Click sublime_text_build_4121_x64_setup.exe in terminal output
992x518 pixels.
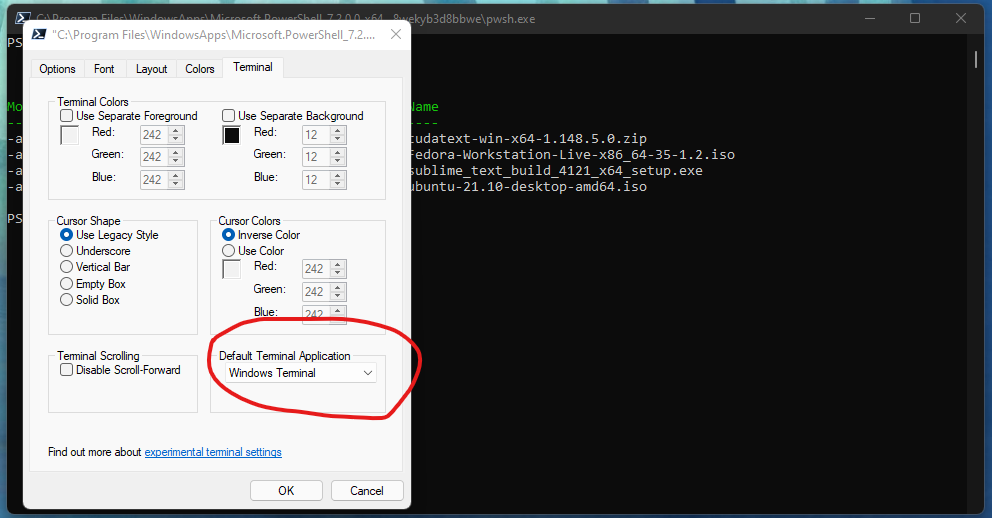click(x=557, y=171)
